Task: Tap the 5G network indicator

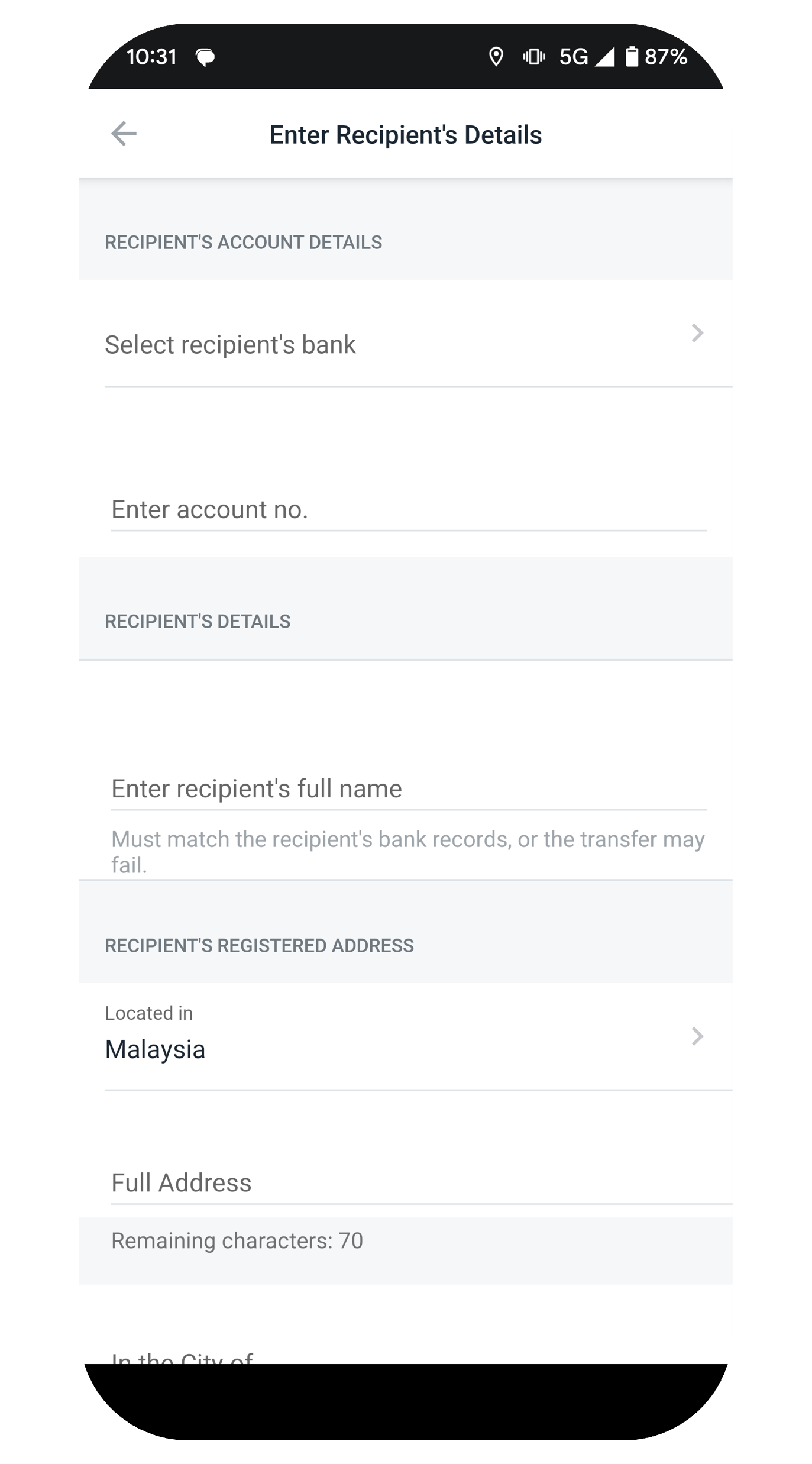Action: pos(573,57)
